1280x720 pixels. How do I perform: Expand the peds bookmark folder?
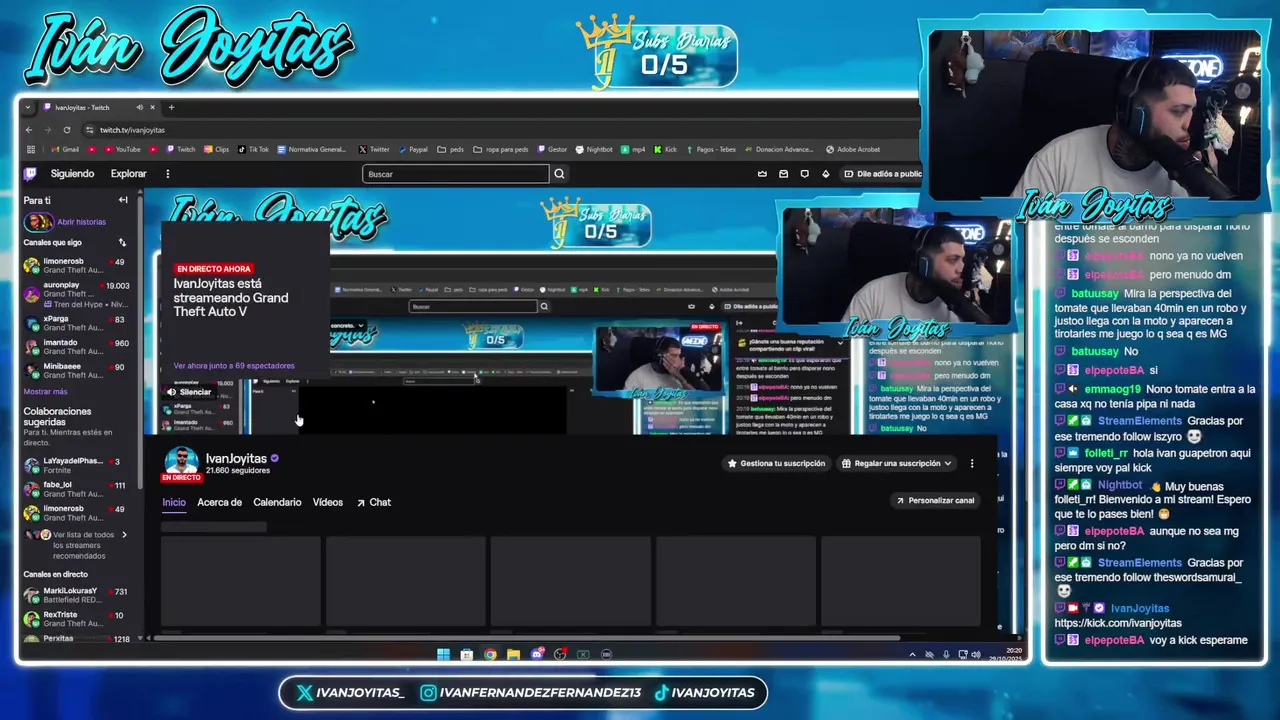click(451, 150)
